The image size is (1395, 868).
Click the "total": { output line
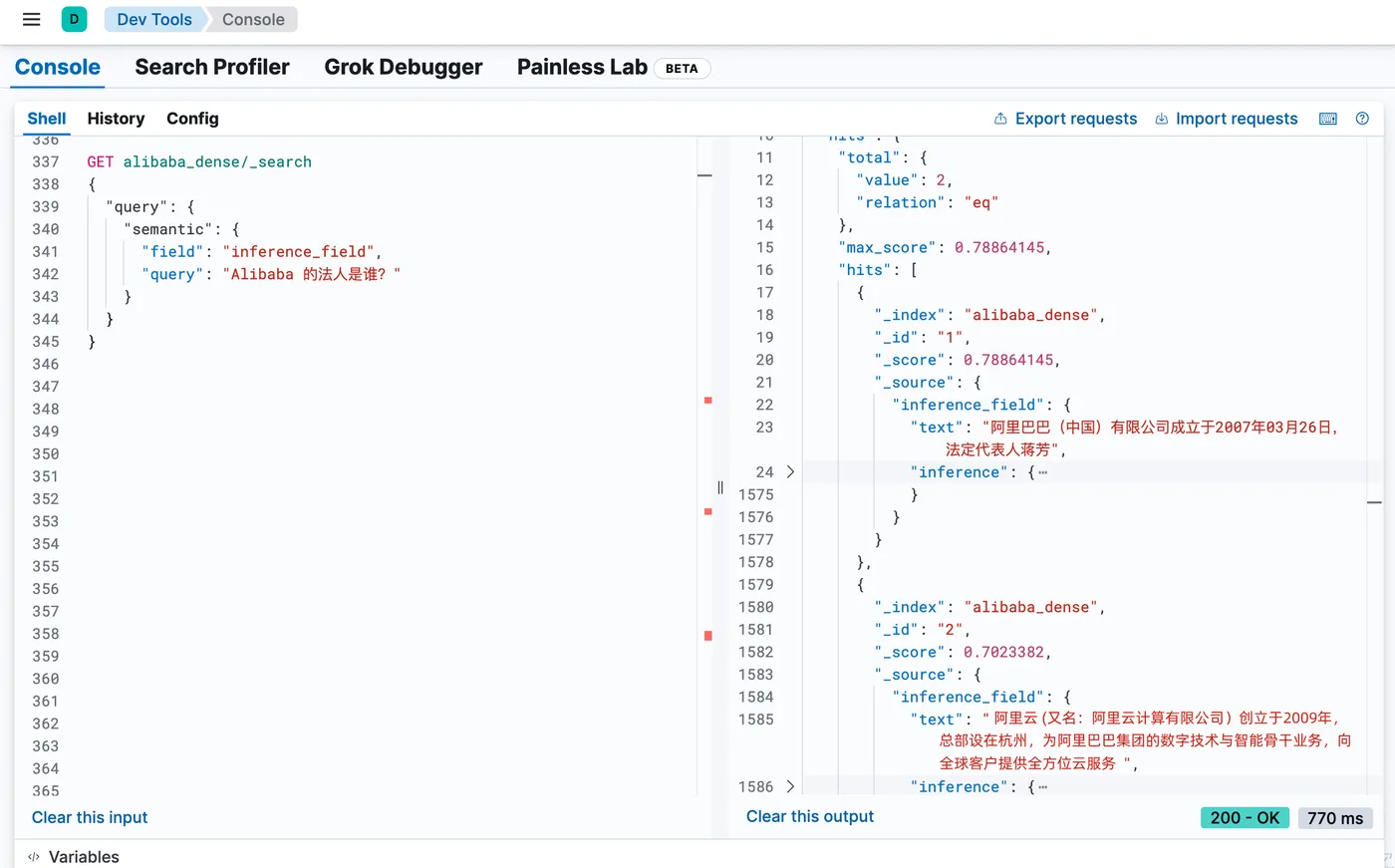[x=882, y=157]
